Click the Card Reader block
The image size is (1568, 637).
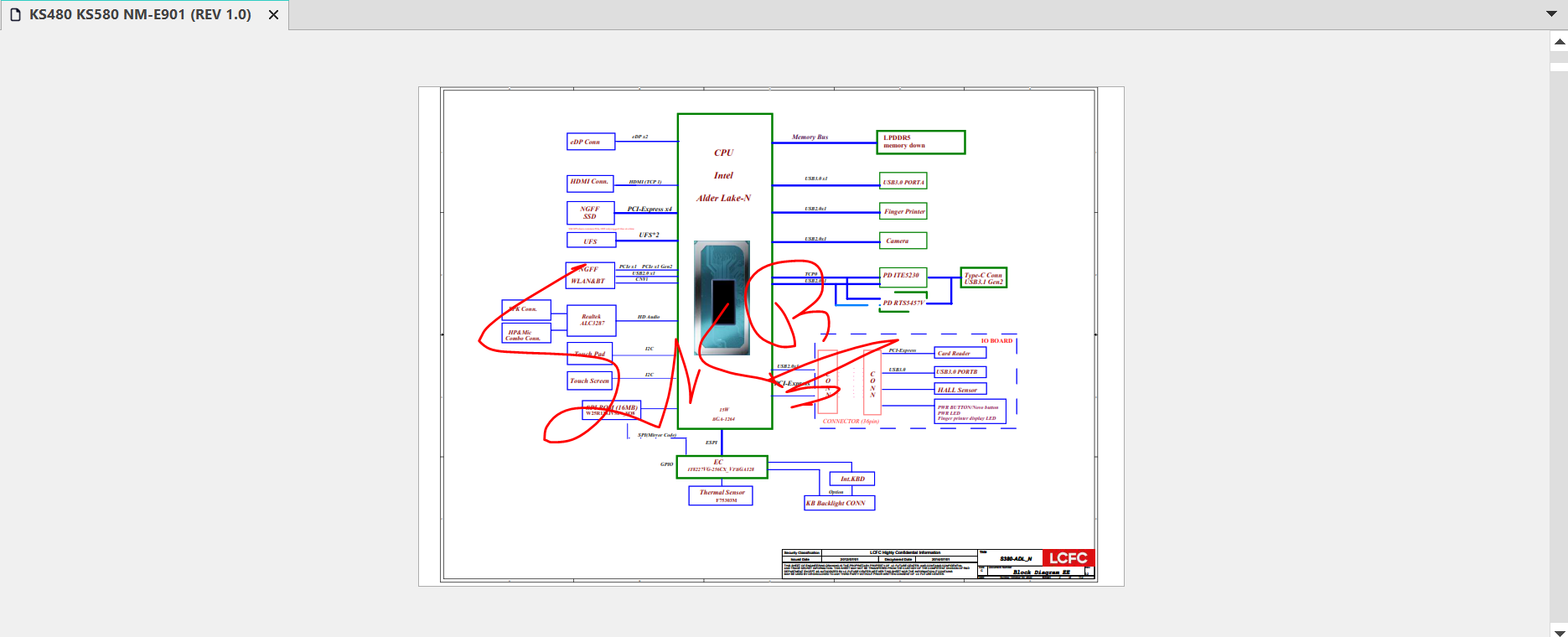[x=960, y=353]
